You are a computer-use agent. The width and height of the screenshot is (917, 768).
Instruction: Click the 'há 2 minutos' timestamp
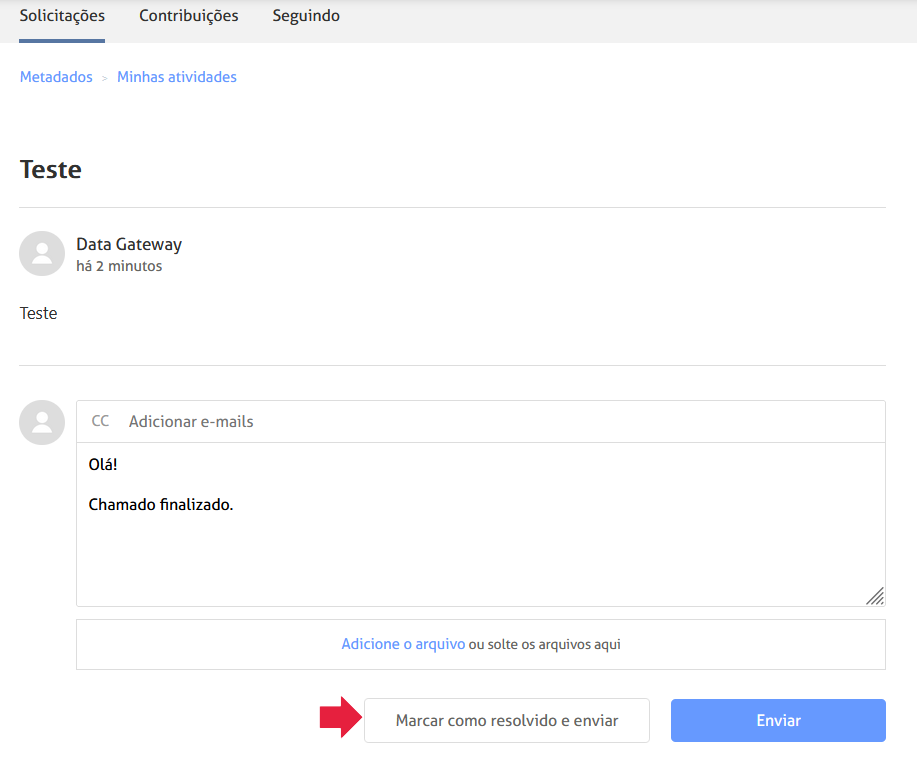click(119, 267)
